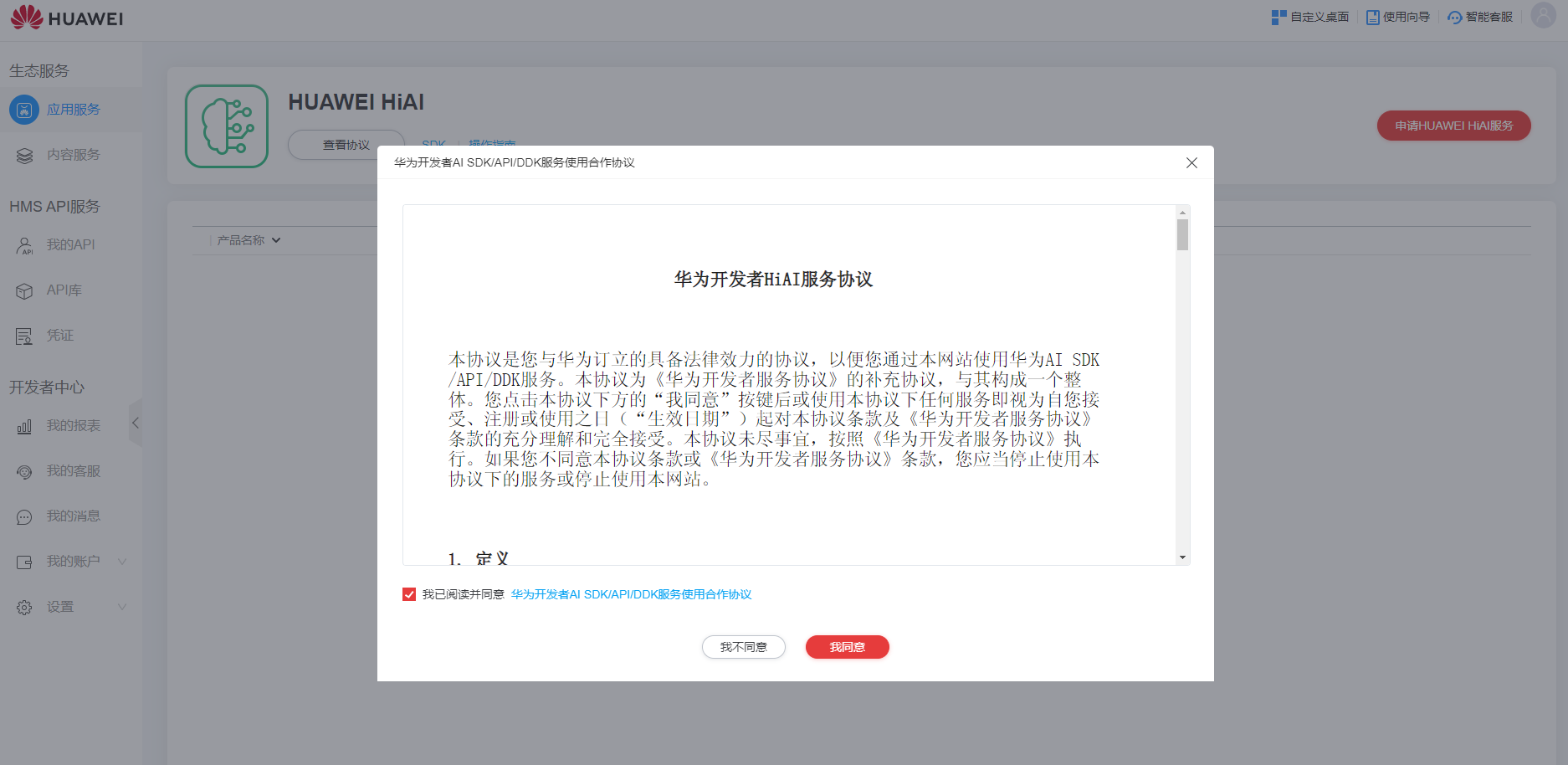
Task: Open 产品名称 column dropdown
Action: 249,240
